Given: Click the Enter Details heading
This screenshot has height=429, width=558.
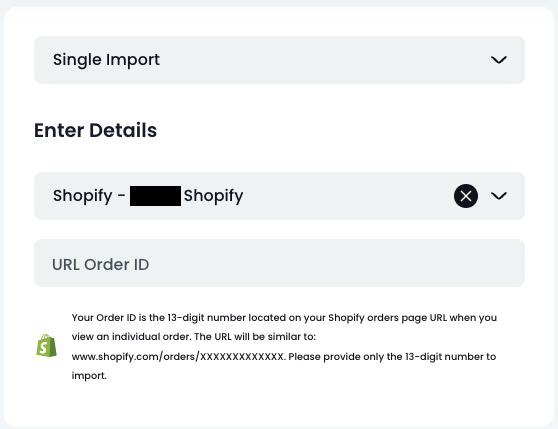Looking at the screenshot, I should point(95,130).
